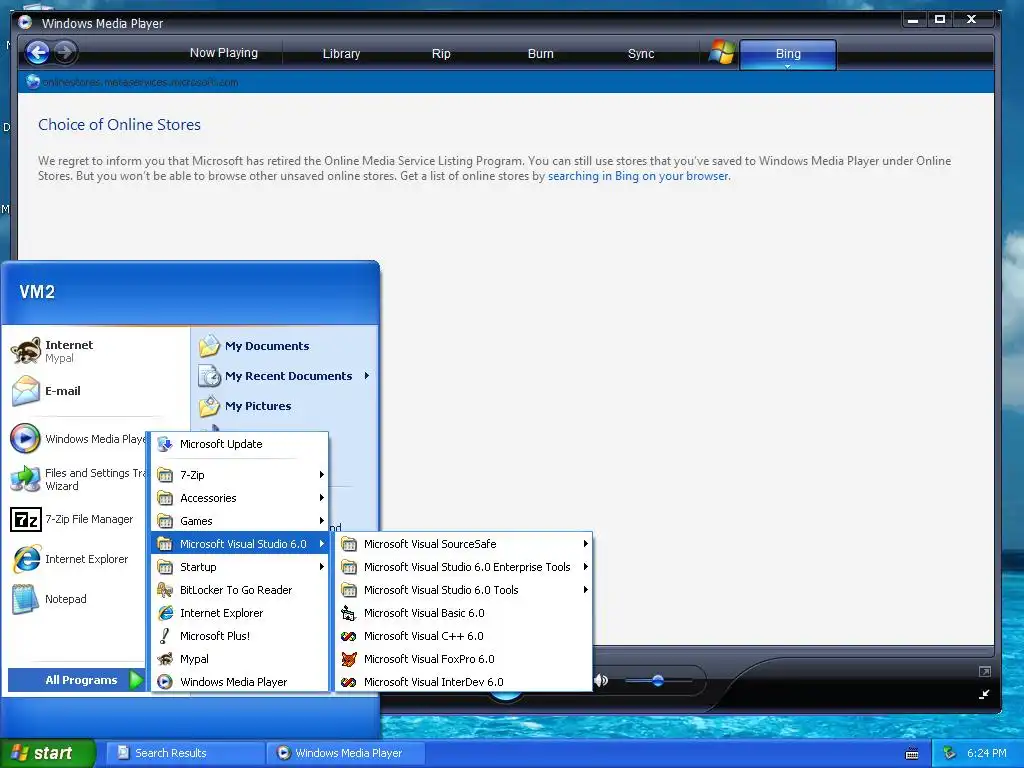Expand Microsoft Visual SourceSafe submenu

click(463, 544)
